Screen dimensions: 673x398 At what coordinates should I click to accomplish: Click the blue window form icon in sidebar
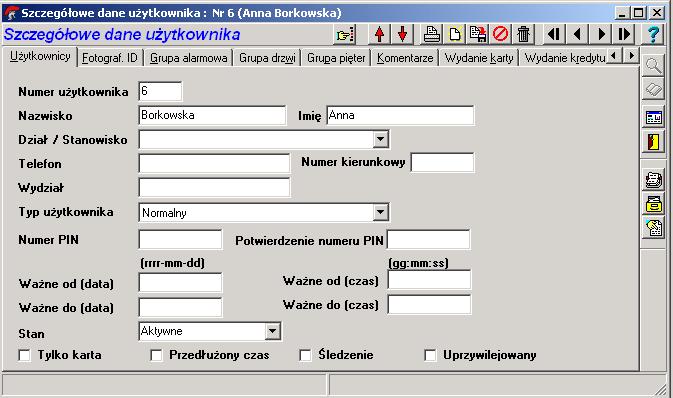(653, 117)
